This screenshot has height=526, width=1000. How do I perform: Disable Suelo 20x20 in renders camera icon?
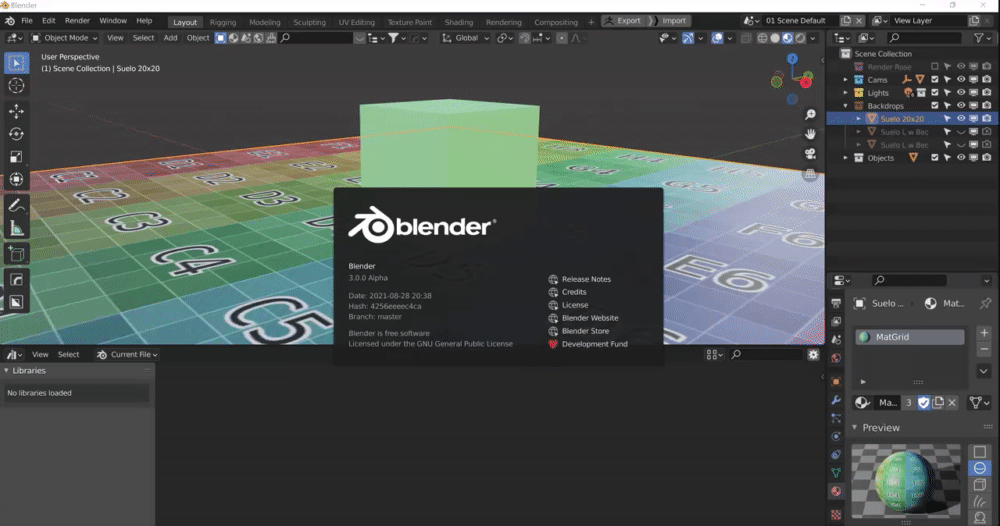[987, 119]
